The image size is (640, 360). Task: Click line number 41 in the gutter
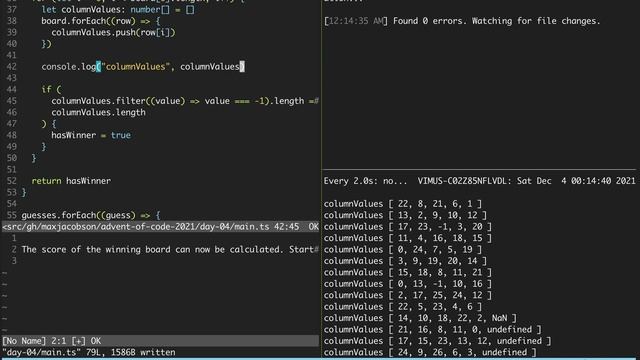(11, 55)
